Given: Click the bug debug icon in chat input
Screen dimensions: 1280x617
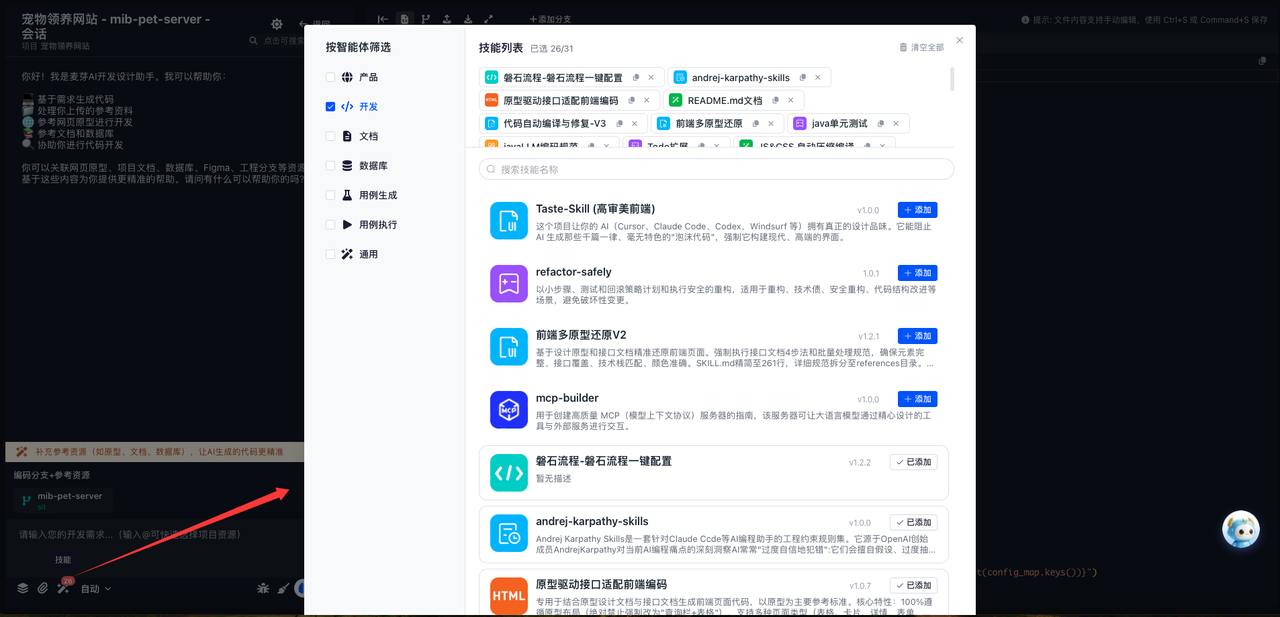Looking at the screenshot, I should point(263,588).
